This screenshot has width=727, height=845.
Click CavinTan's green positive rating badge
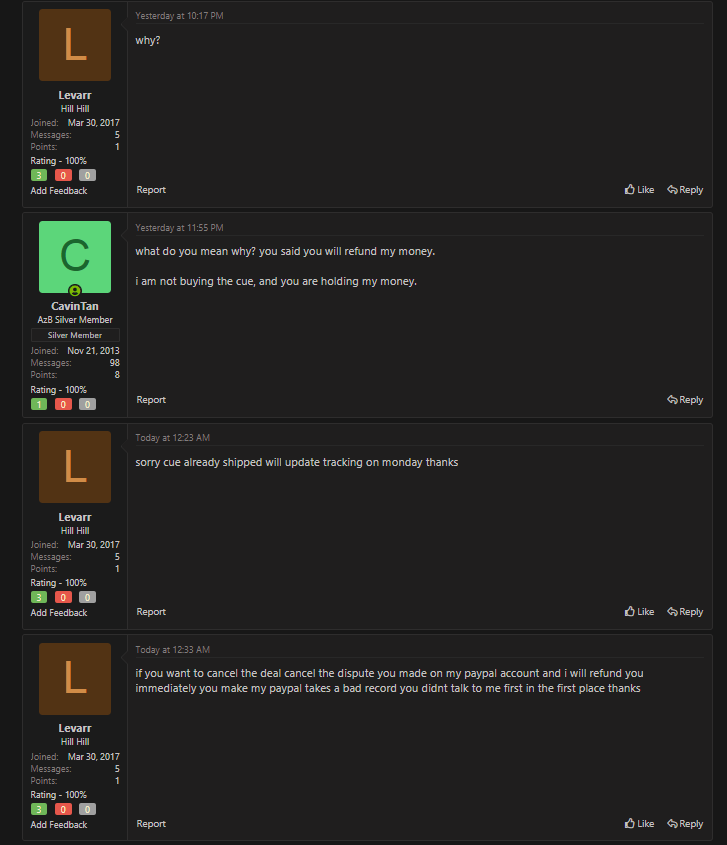pos(39,405)
